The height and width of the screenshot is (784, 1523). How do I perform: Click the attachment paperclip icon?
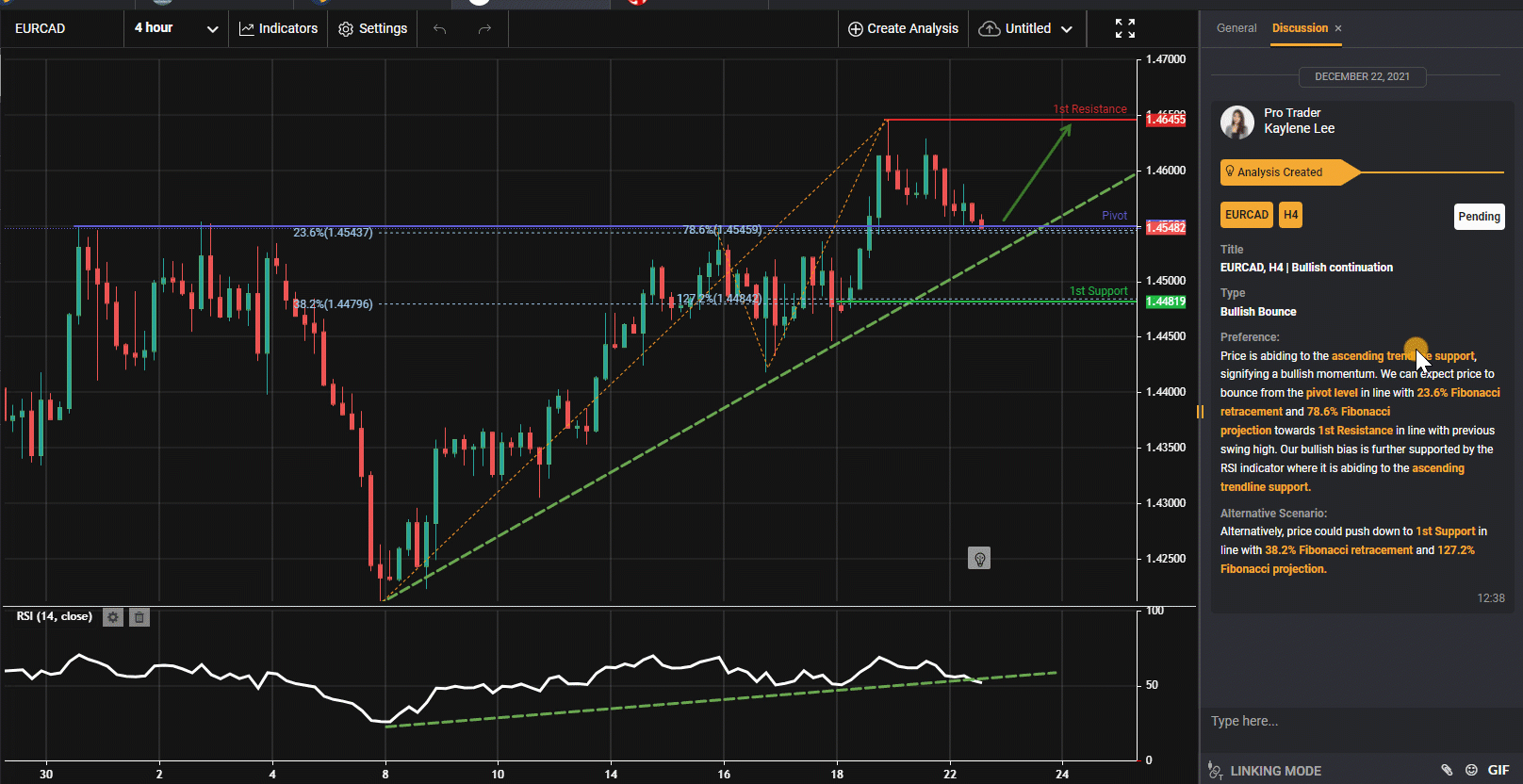point(1447,770)
